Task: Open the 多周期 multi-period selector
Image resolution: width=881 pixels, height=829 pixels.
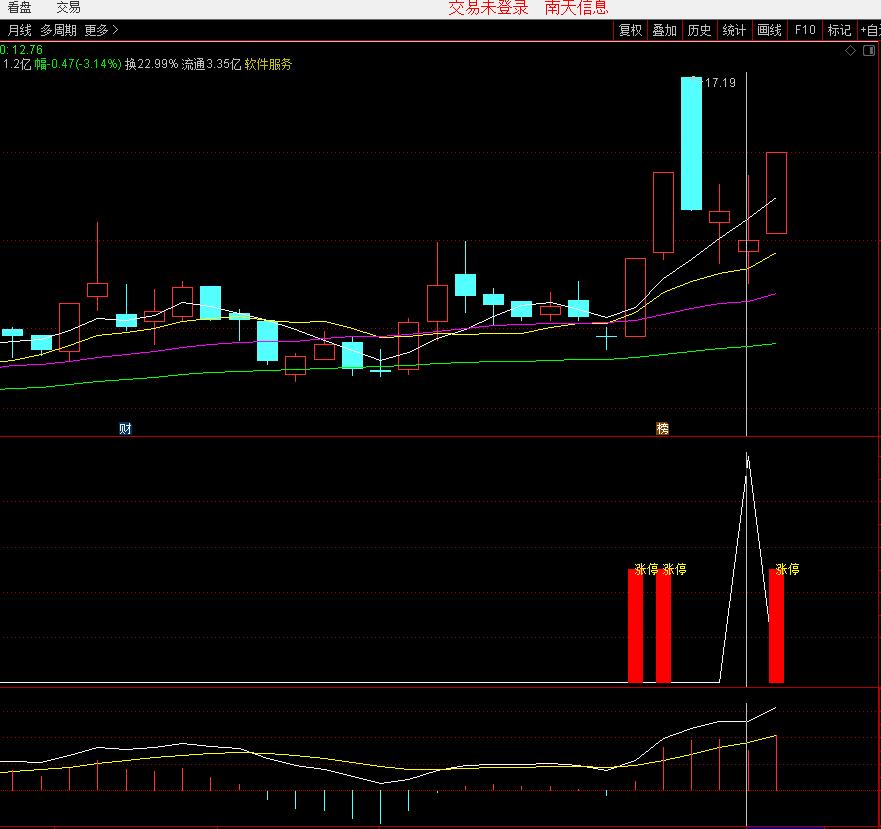Action: coord(58,30)
